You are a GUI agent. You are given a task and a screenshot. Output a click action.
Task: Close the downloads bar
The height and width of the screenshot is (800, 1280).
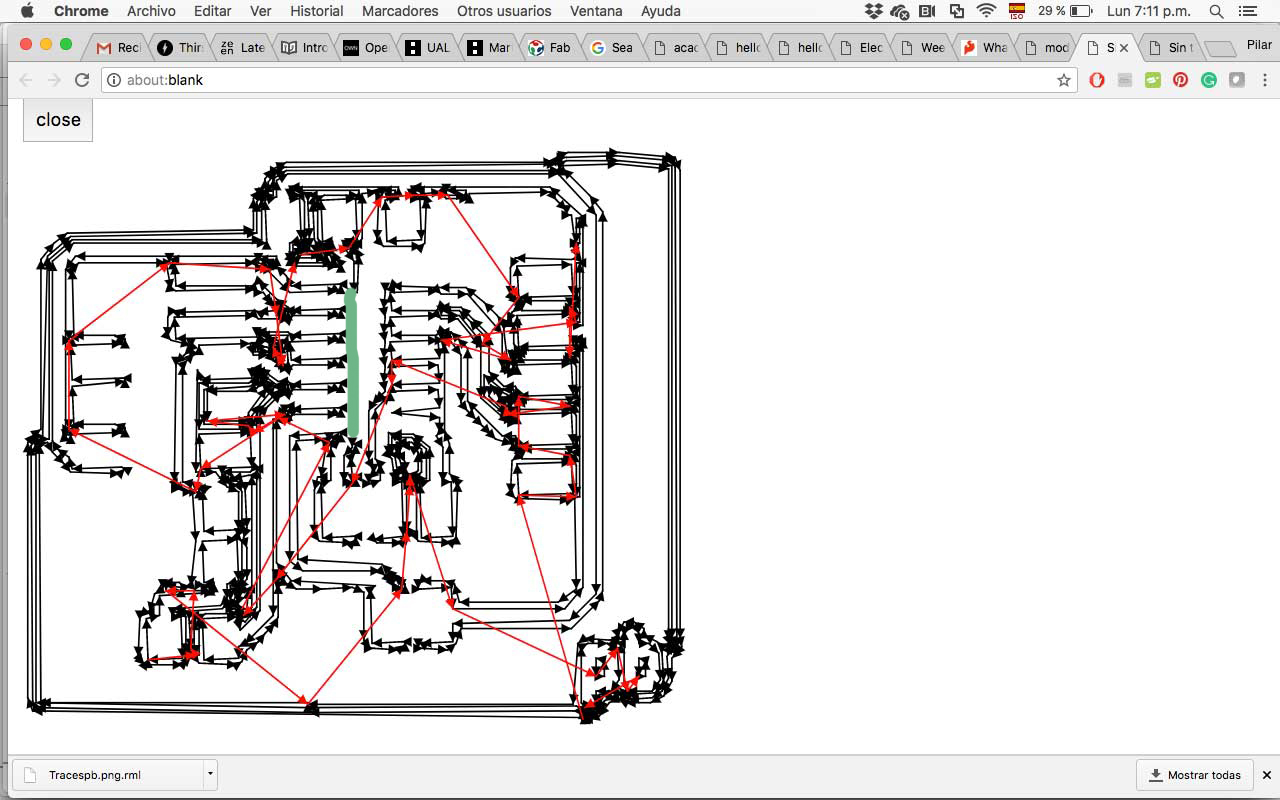pos(1266,775)
